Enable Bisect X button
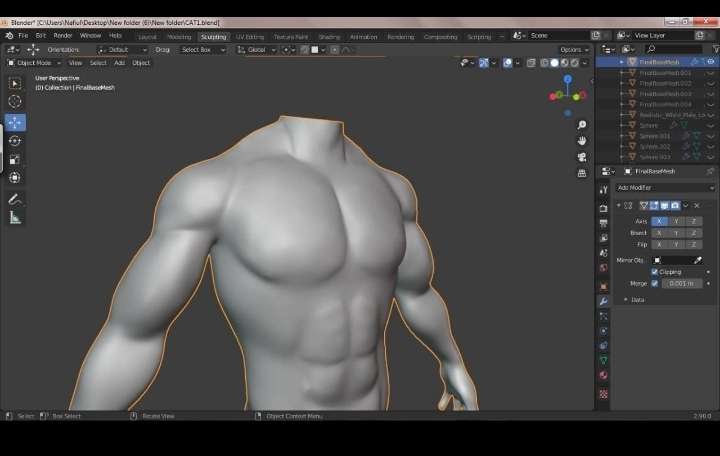The height and width of the screenshot is (456, 720). [659, 233]
